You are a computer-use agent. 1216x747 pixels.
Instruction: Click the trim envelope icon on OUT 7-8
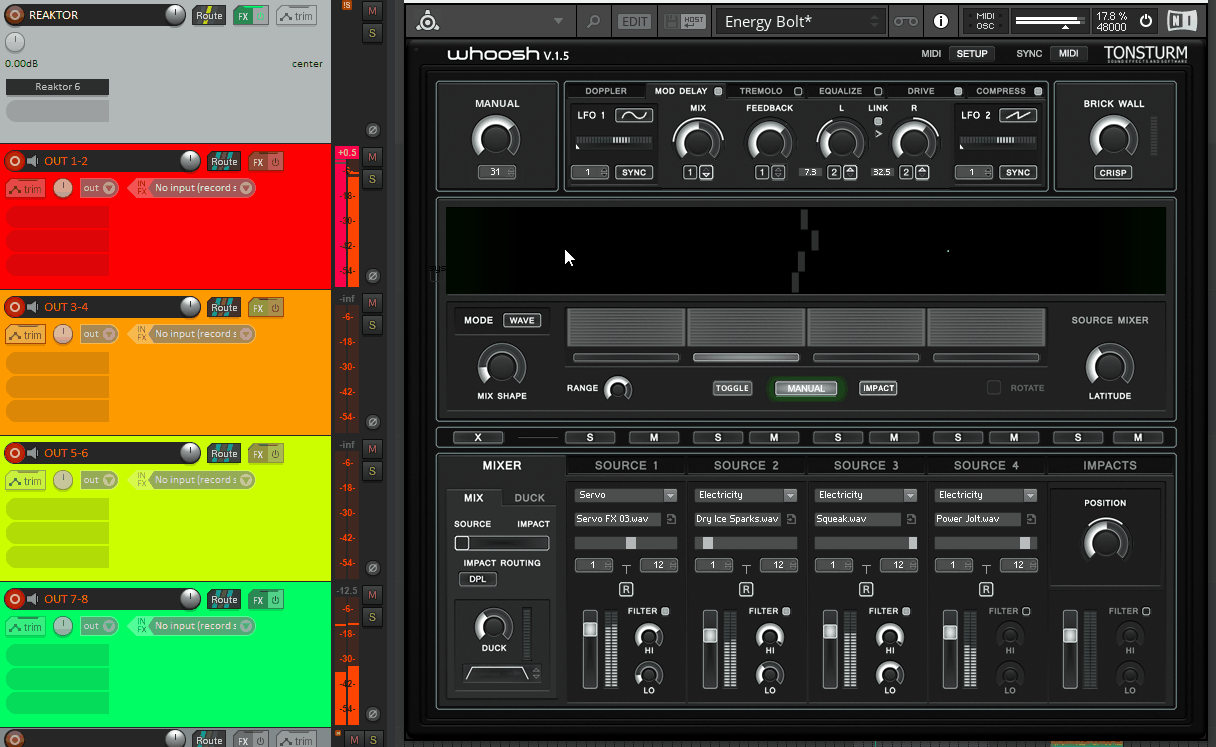pos(26,626)
